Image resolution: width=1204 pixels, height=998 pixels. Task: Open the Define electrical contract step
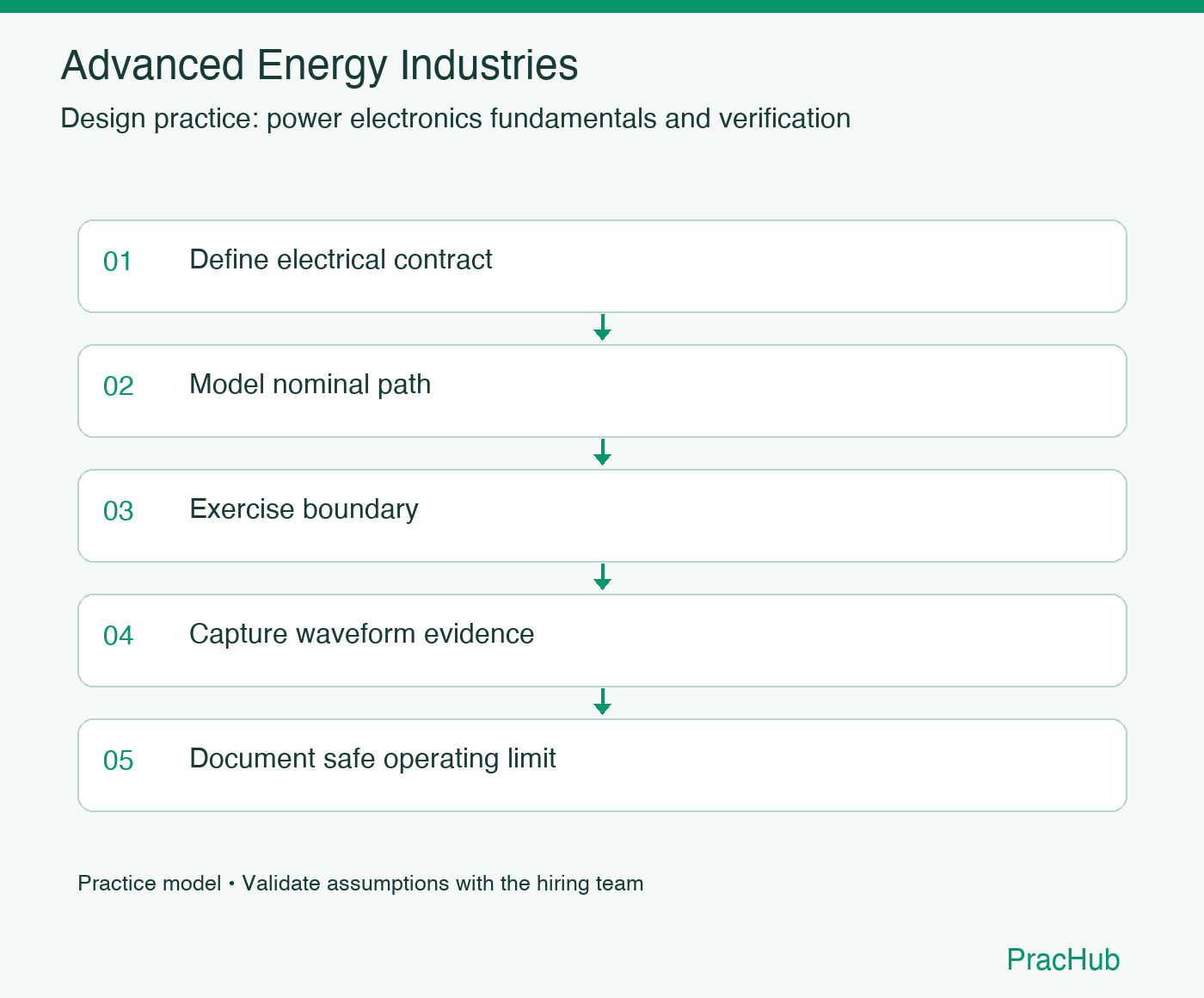pos(602,266)
